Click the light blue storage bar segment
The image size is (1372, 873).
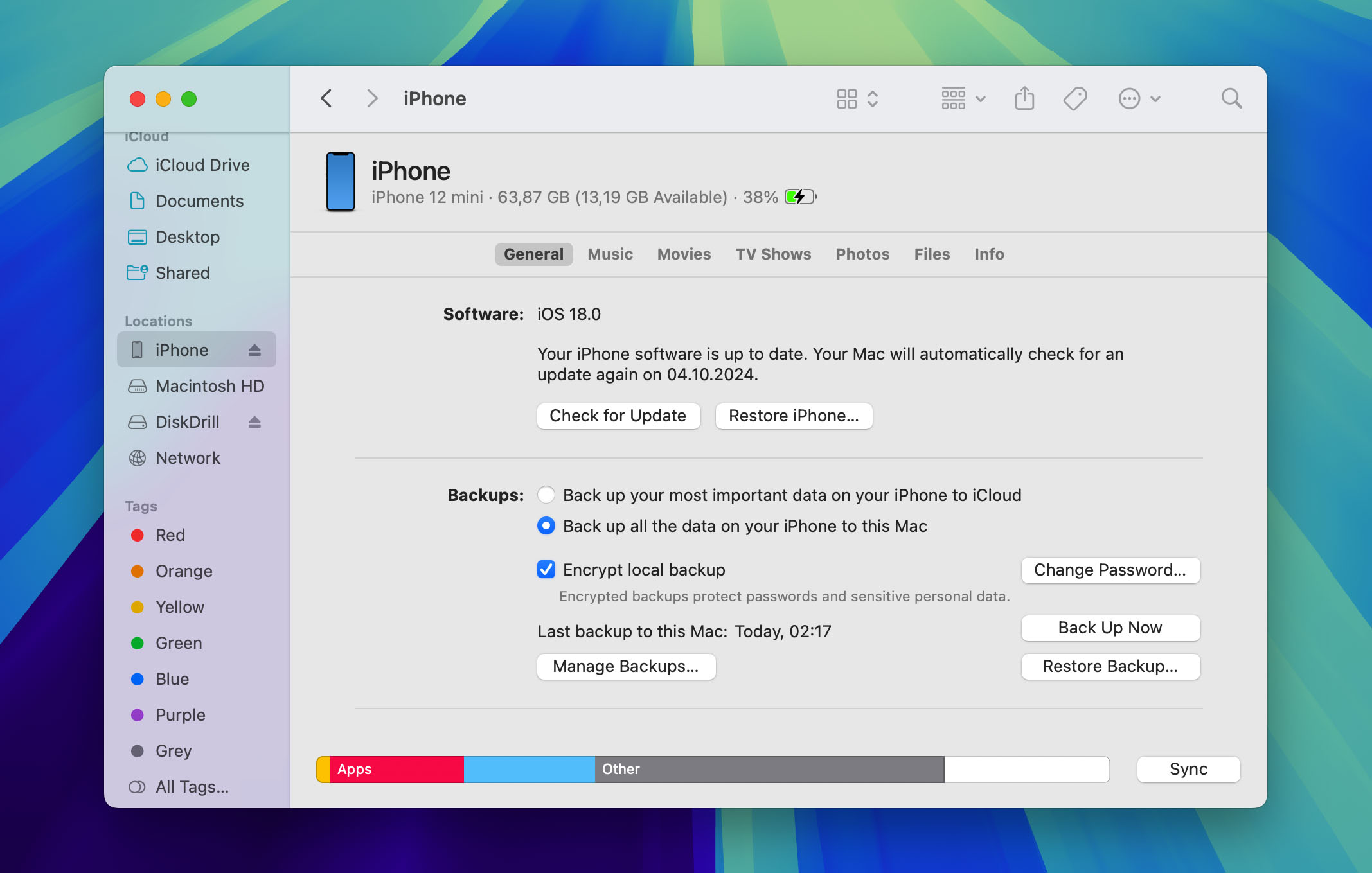(x=529, y=770)
